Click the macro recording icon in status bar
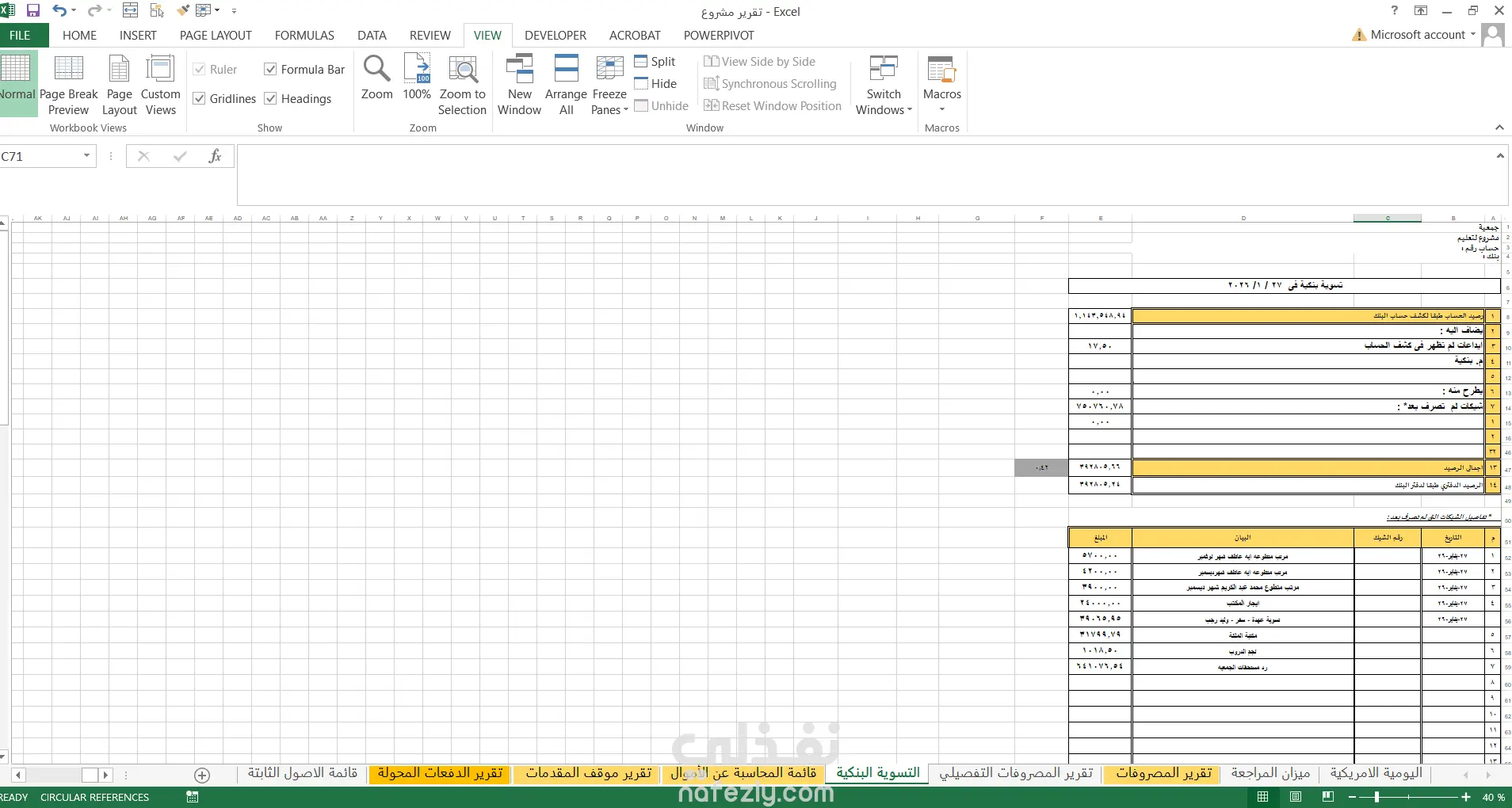 (192, 797)
